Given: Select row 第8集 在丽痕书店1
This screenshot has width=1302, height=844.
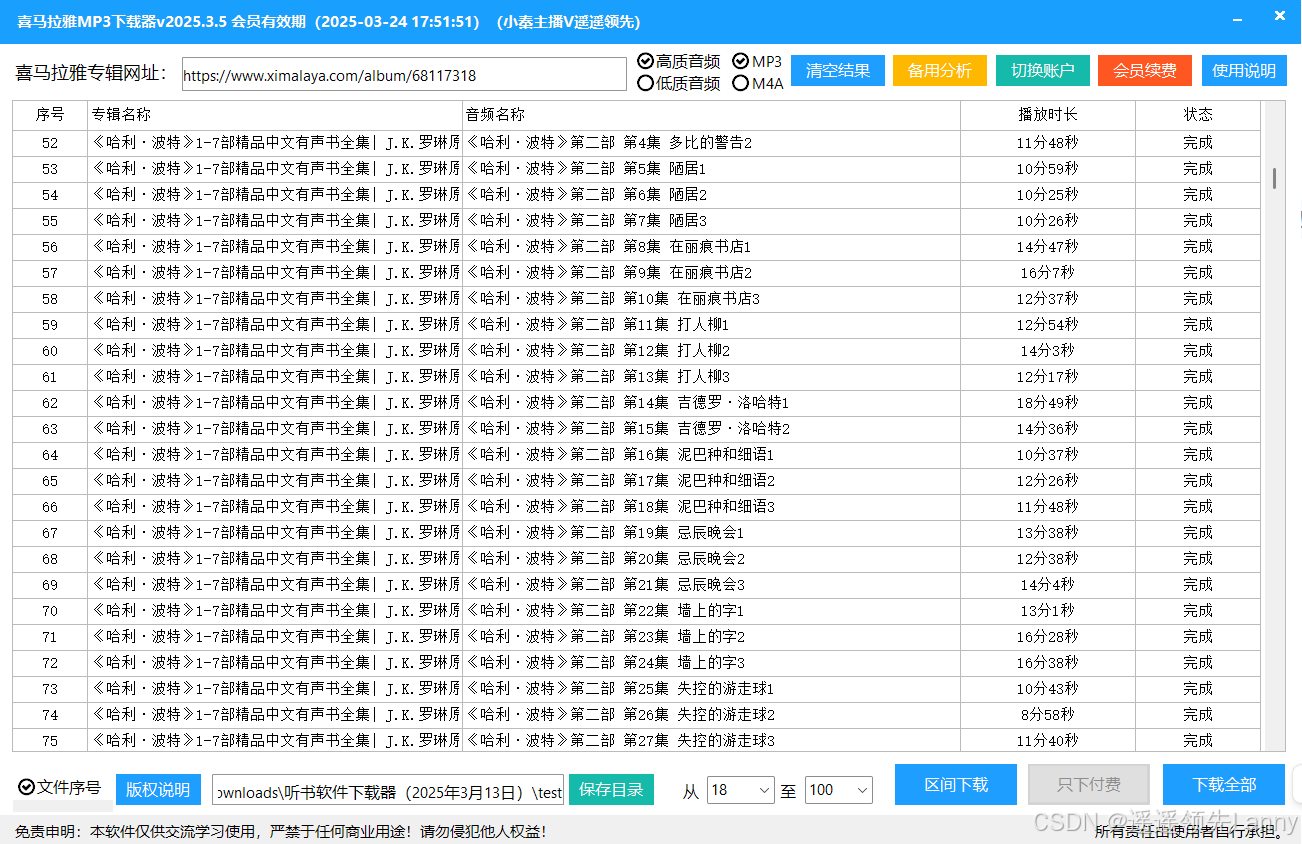Looking at the screenshot, I should tap(637, 247).
